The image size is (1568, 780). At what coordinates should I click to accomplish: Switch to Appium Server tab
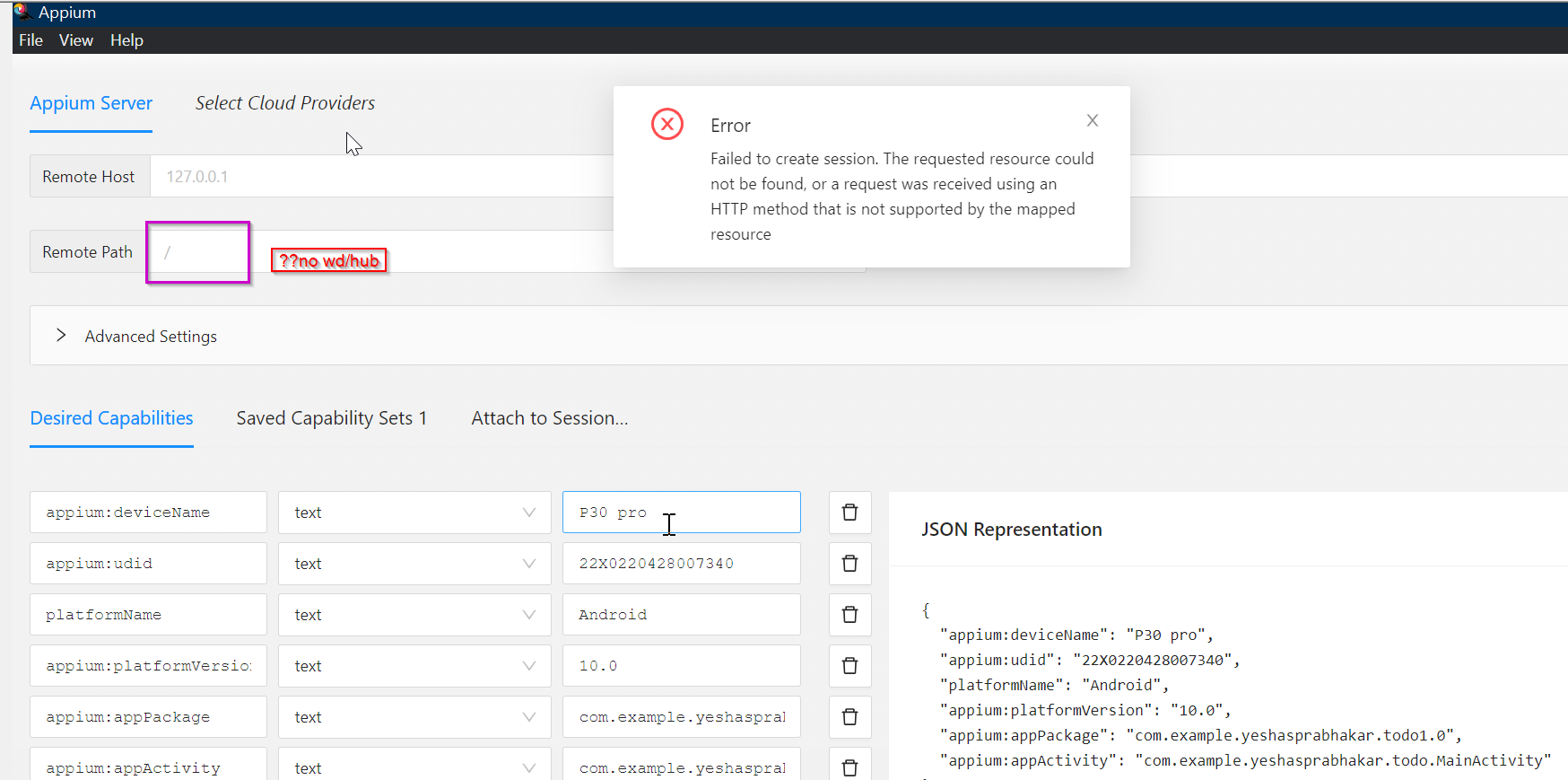click(91, 103)
